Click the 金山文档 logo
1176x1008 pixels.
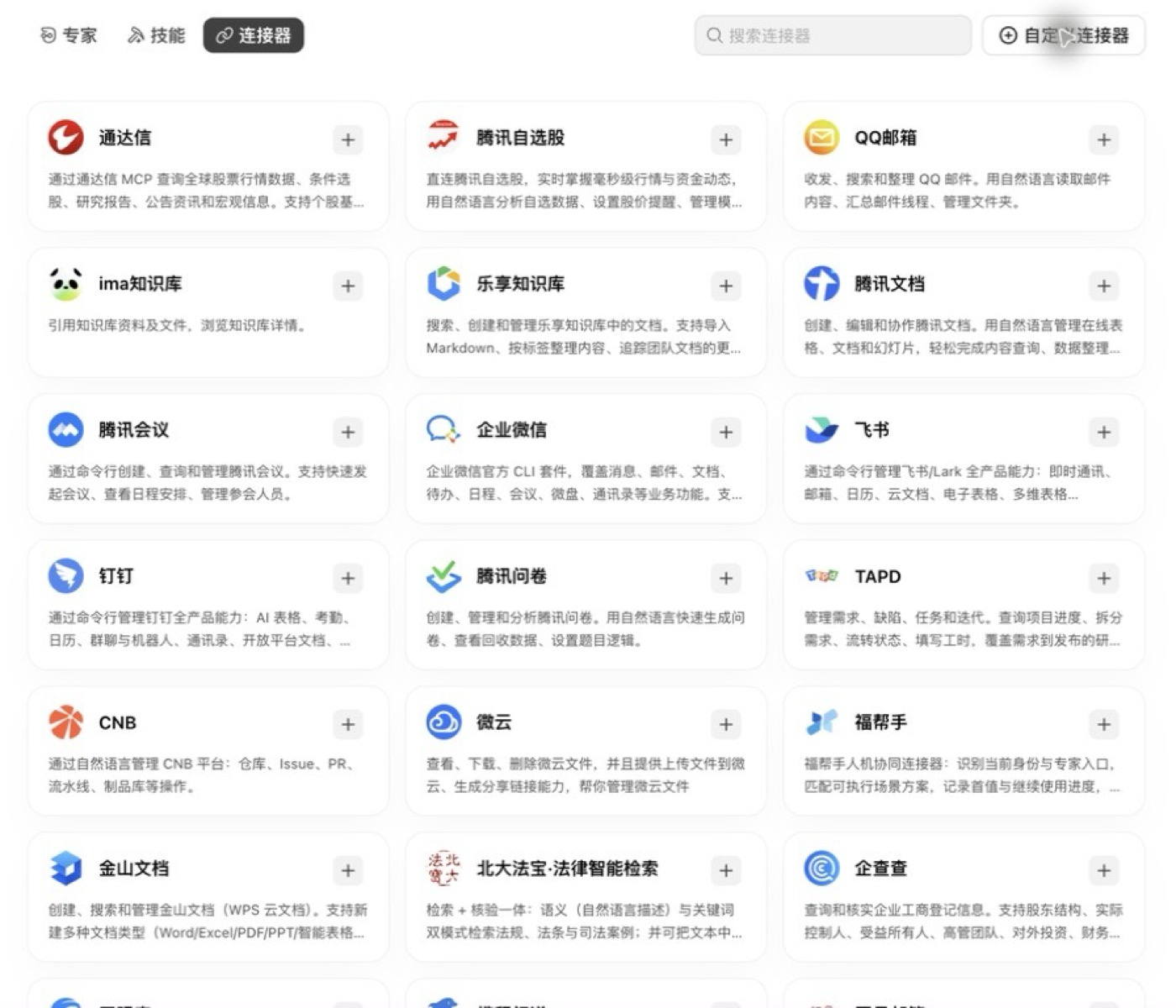66,869
